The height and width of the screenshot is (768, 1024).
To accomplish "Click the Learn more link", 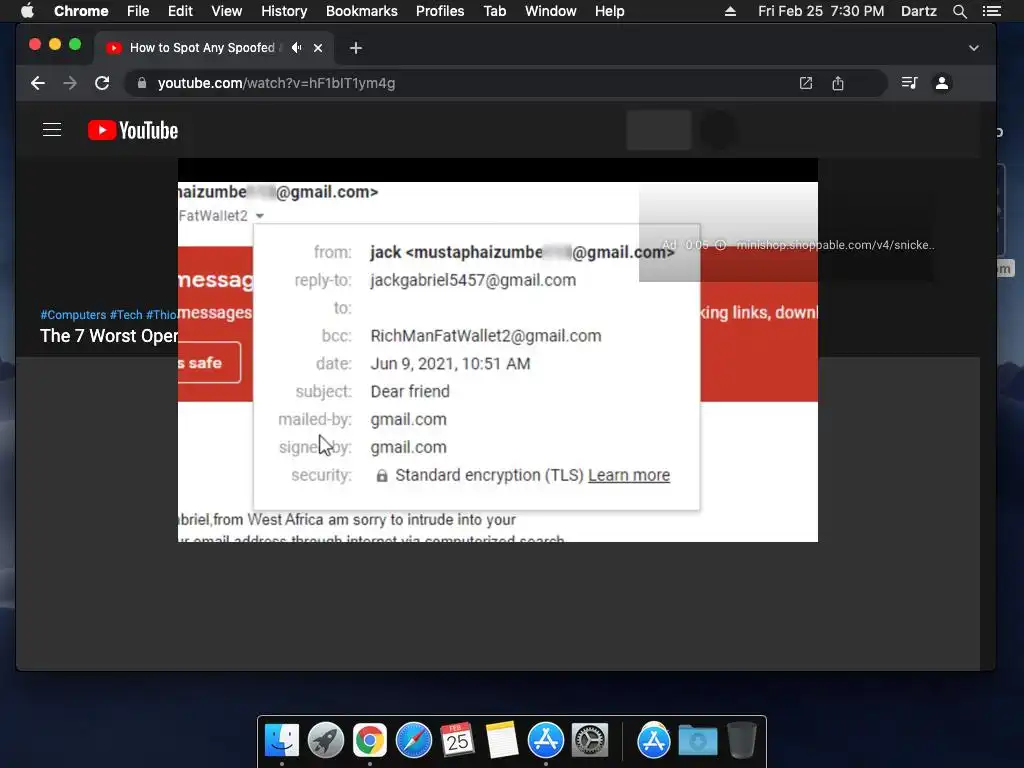I will pos(629,475).
